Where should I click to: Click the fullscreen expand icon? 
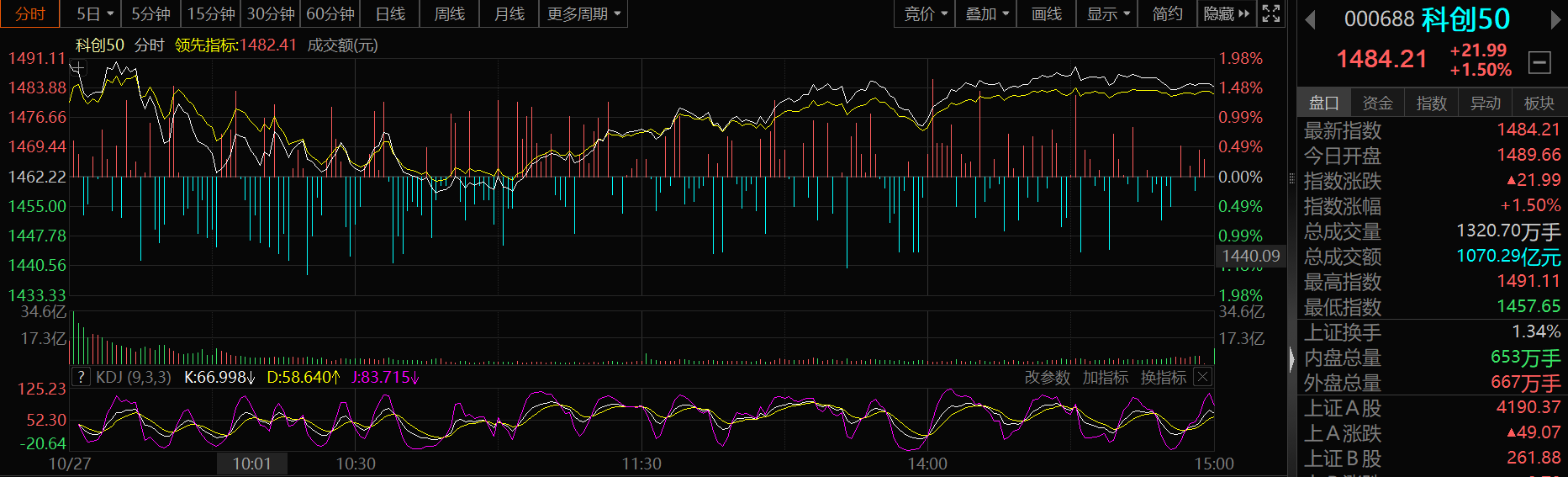tap(1271, 13)
